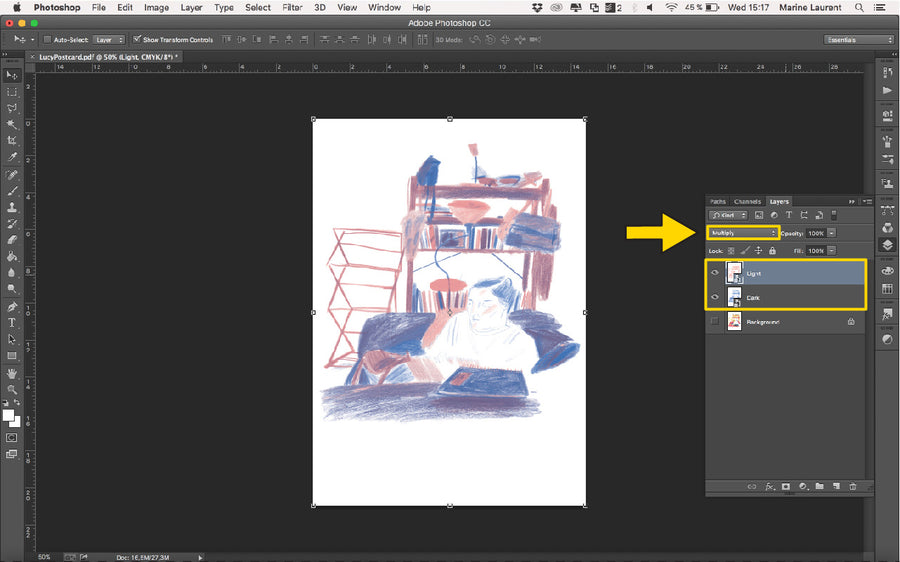Click the Photoshop app menu

click(57, 7)
